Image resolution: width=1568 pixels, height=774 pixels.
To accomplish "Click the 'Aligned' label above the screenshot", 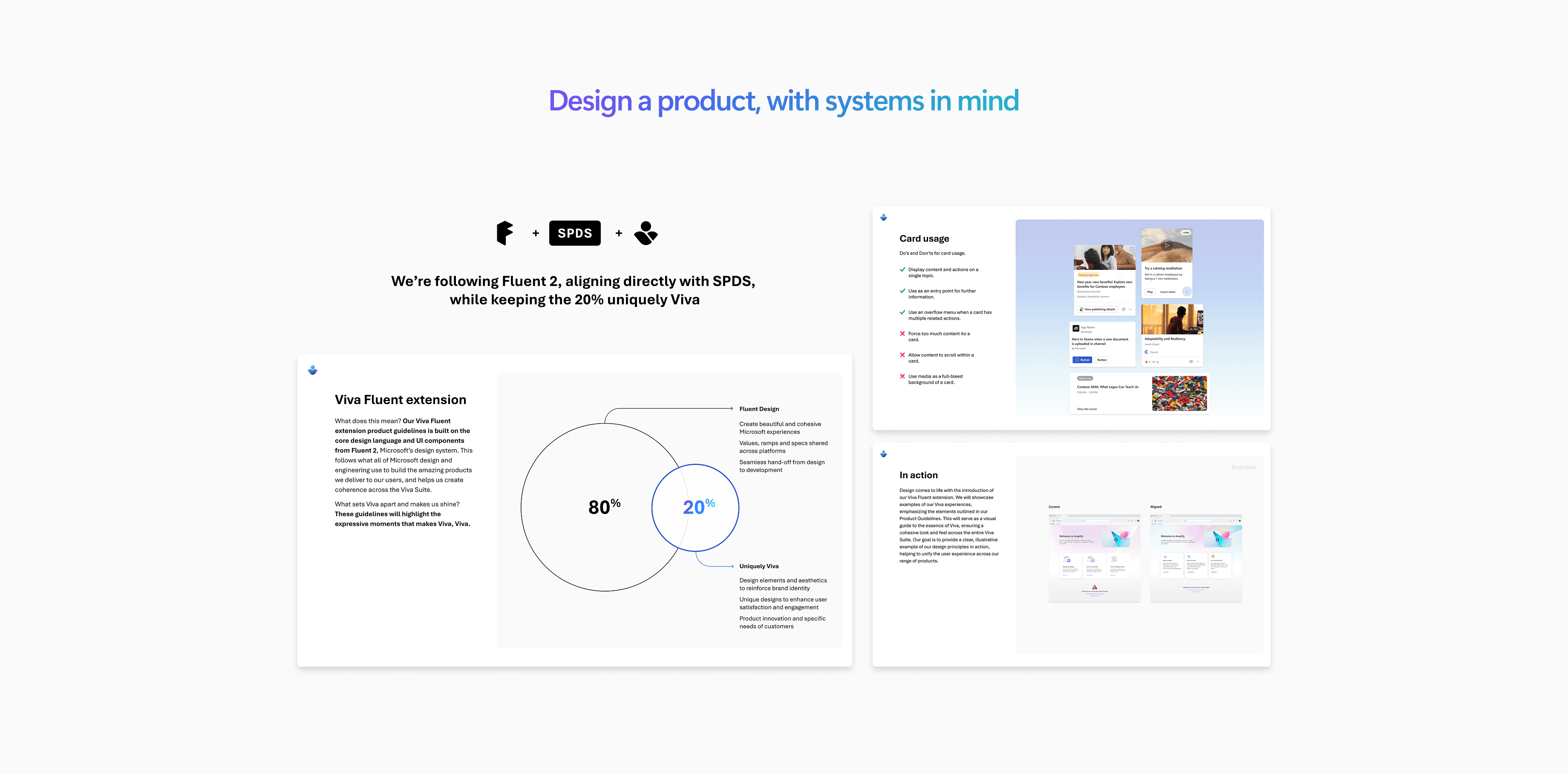I will pyautogui.click(x=1156, y=507).
